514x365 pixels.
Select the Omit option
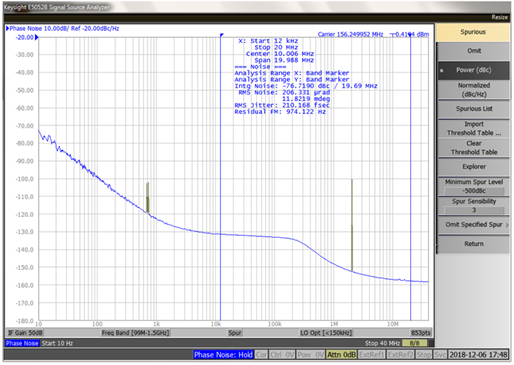[x=474, y=51]
